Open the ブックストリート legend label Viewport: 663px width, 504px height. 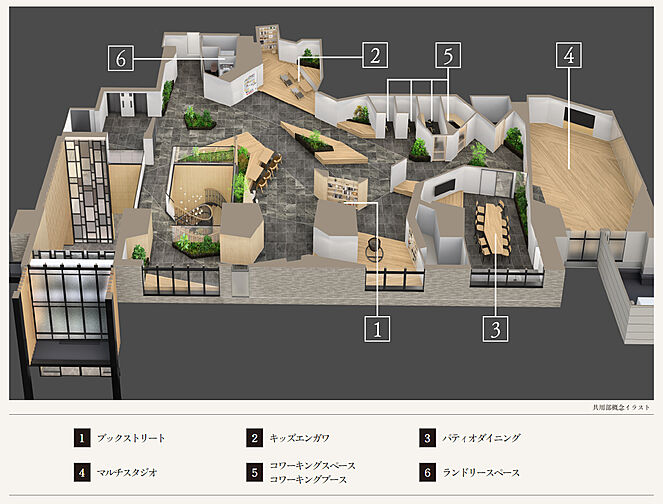click(131, 438)
